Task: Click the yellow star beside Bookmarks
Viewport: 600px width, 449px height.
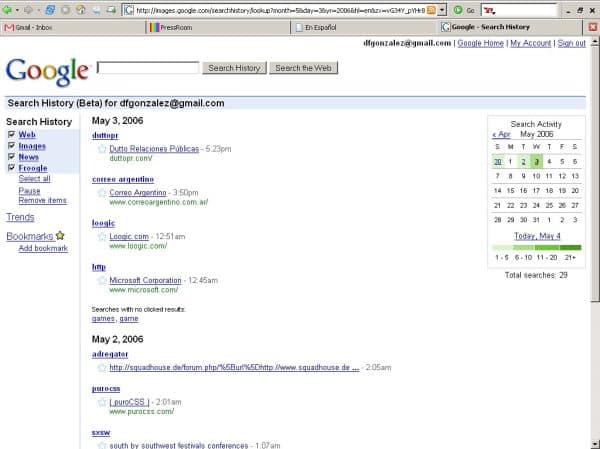Action: 60,235
